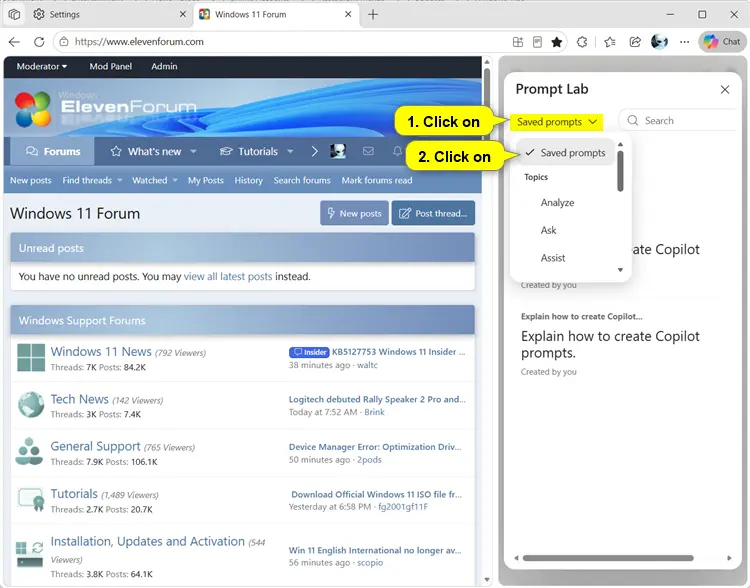
Task: Close the Windows 11 Forum tab
Action: (x=348, y=14)
